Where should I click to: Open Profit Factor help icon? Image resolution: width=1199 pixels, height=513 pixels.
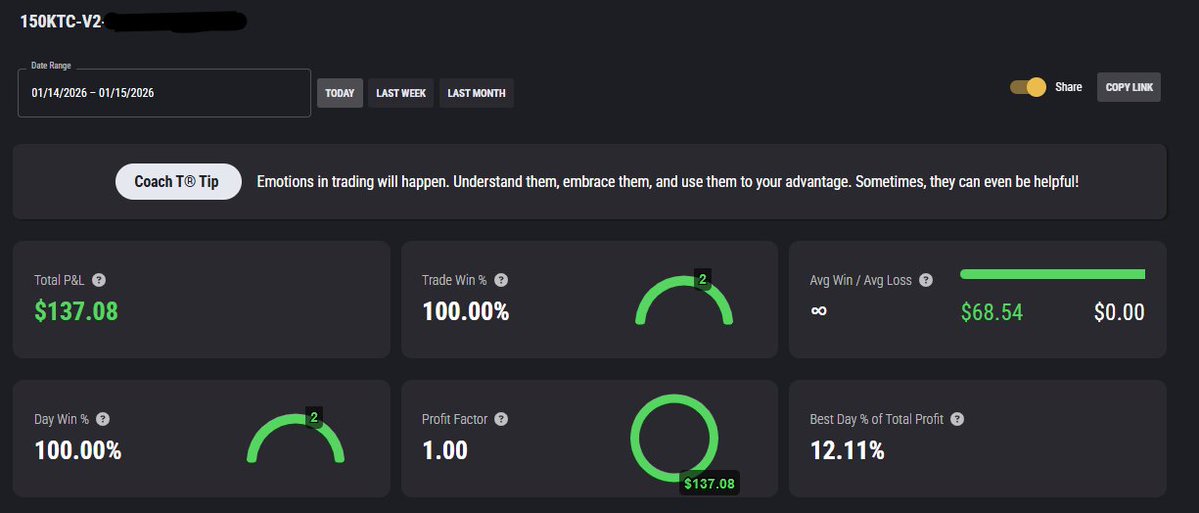tap(502, 419)
